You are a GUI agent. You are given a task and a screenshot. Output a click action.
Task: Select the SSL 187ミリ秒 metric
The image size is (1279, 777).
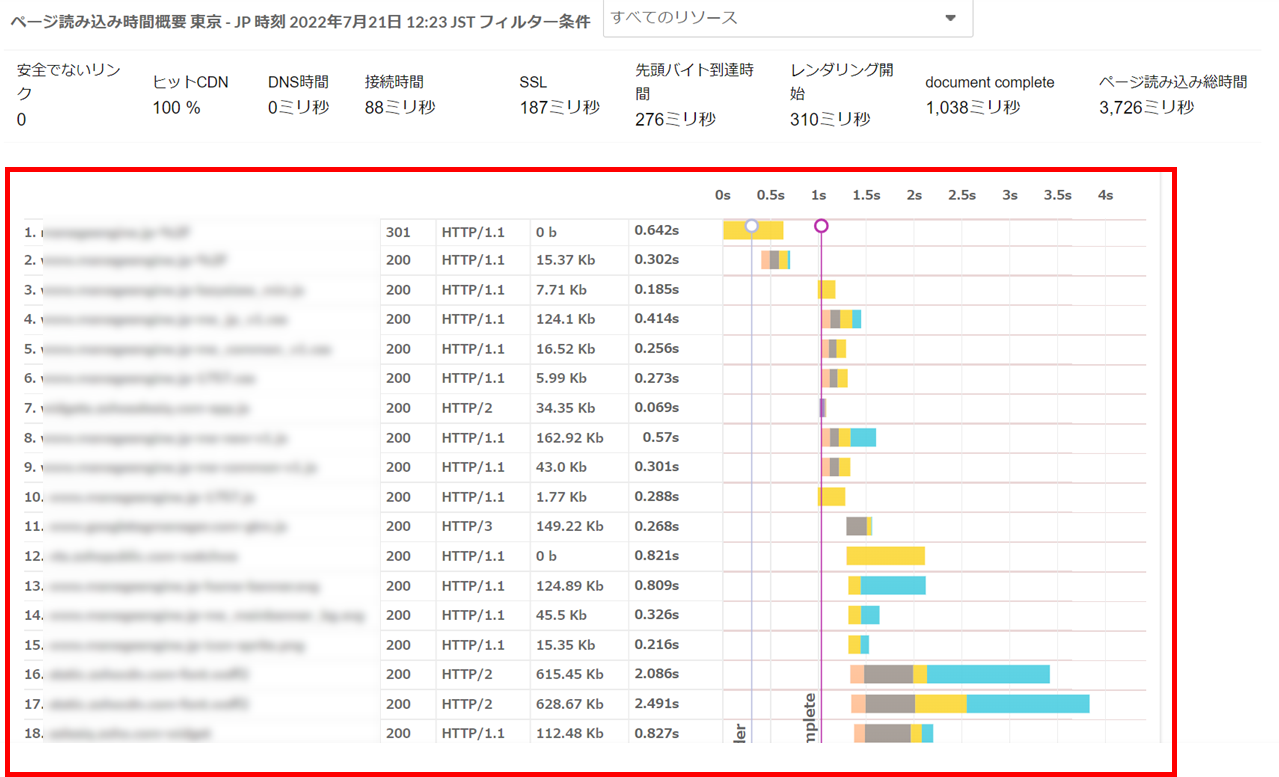[559, 95]
